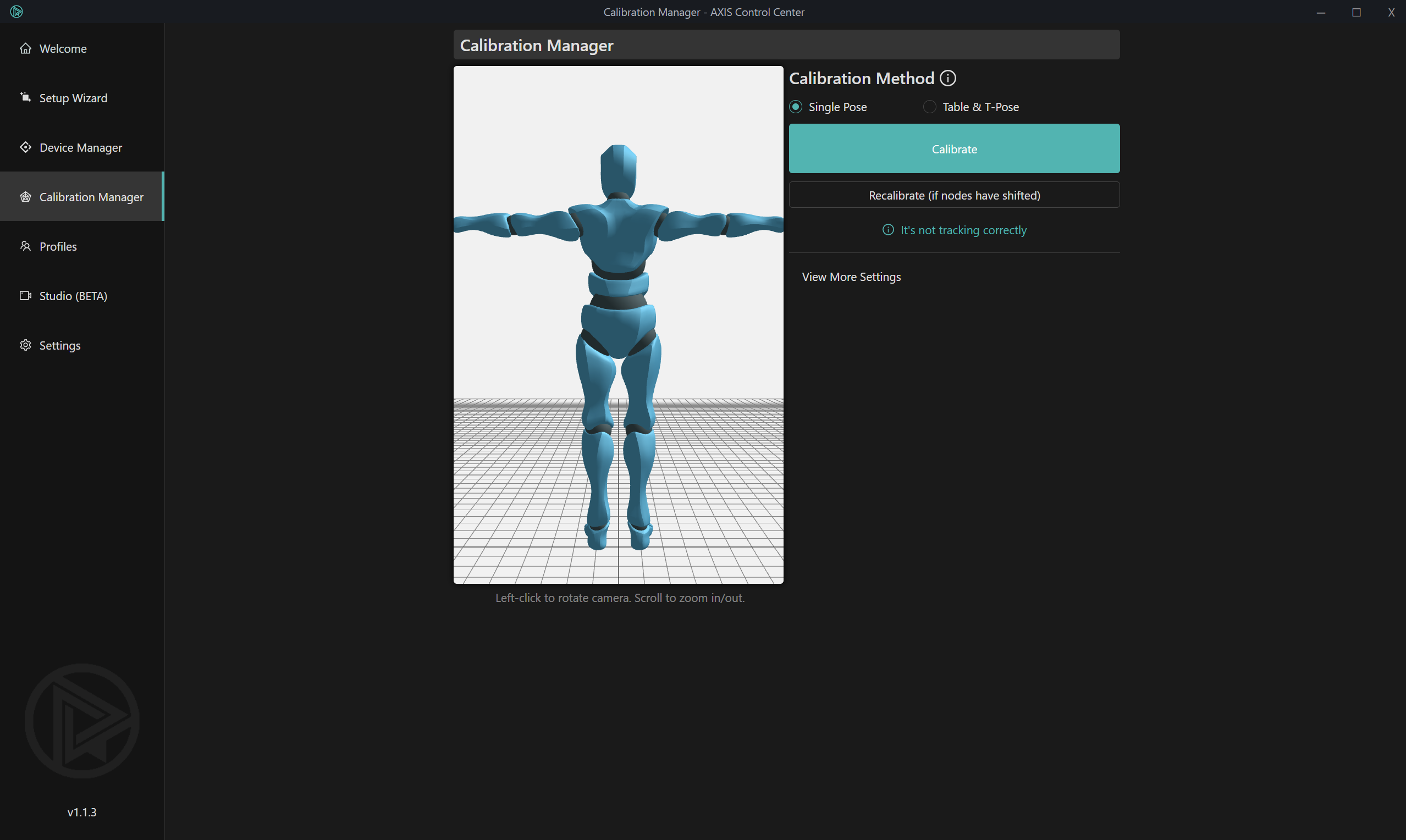This screenshot has width=1406, height=840.
Task: Click the Calibration Manager sidebar icon
Action: [25, 197]
